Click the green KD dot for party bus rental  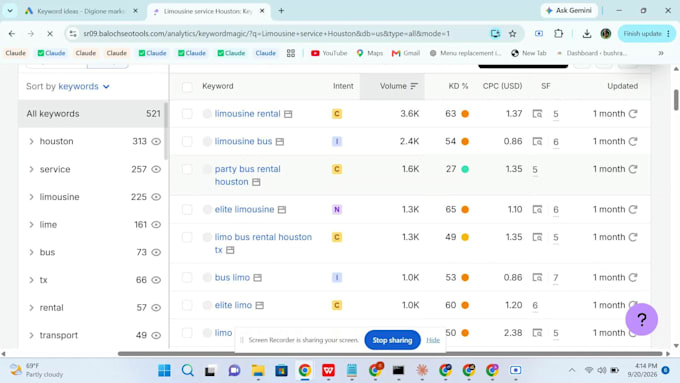coord(465,169)
